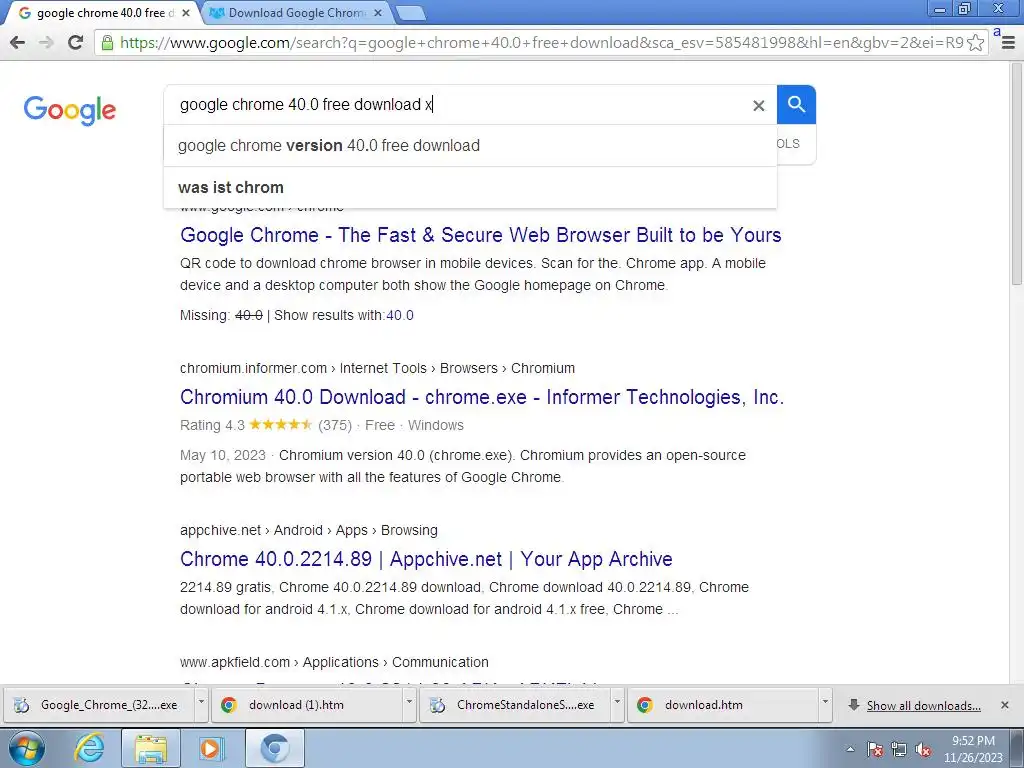The image size is (1024, 768).
Task: Close the 'Download Google Chrome' tab
Action: click(x=378, y=13)
